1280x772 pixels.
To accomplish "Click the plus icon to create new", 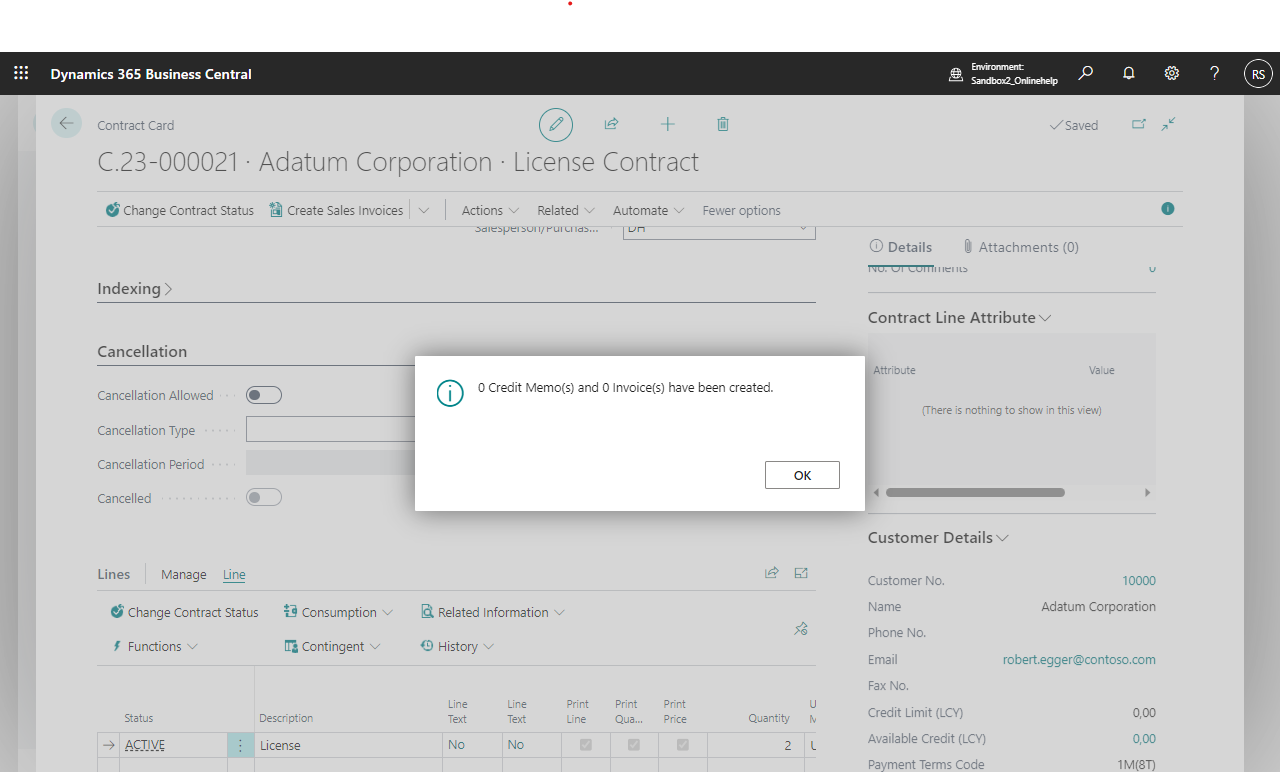I will [667, 125].
